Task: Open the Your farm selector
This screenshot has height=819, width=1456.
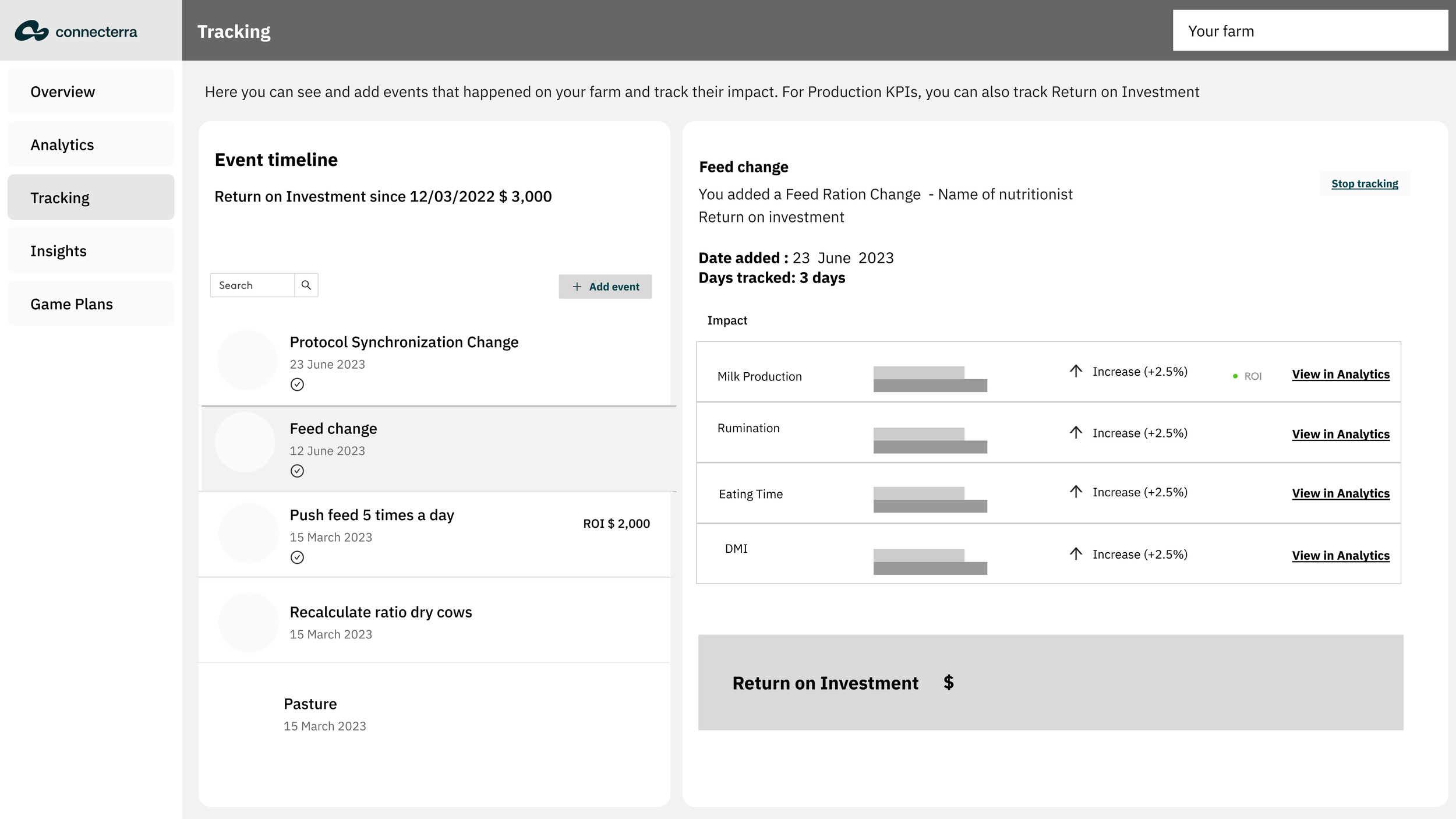Action: click(1309, 30)
